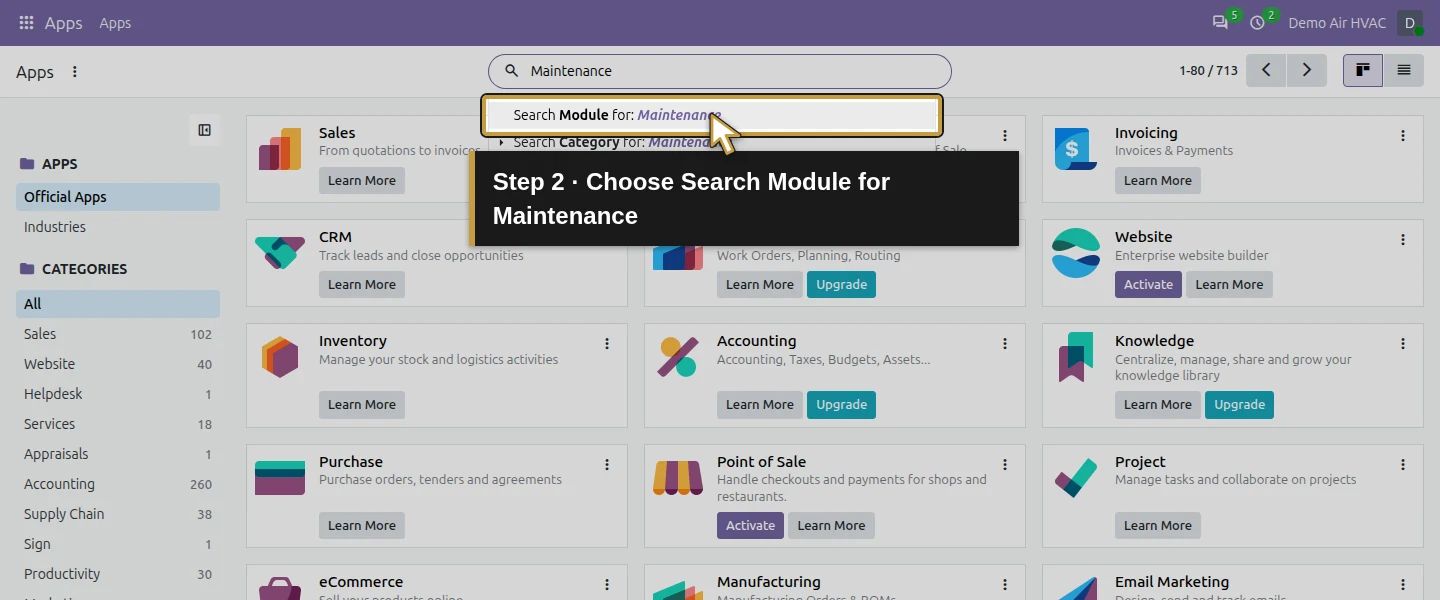Viewport: 1440px width, 600px height.
Task: Click the Website app icon
Action: (1076, 253)
